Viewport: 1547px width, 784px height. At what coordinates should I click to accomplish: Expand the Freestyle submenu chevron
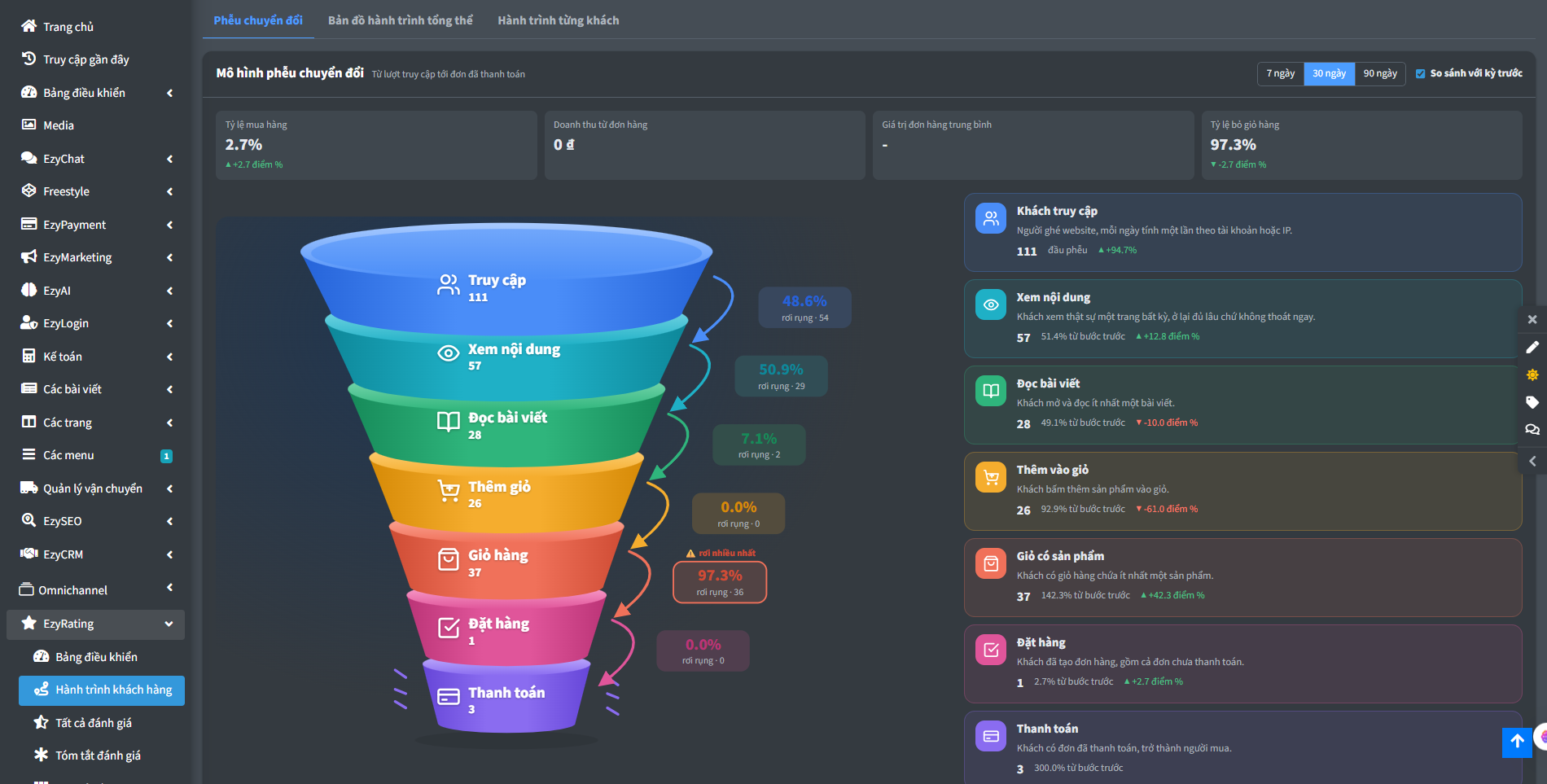(x=169, y=191)
